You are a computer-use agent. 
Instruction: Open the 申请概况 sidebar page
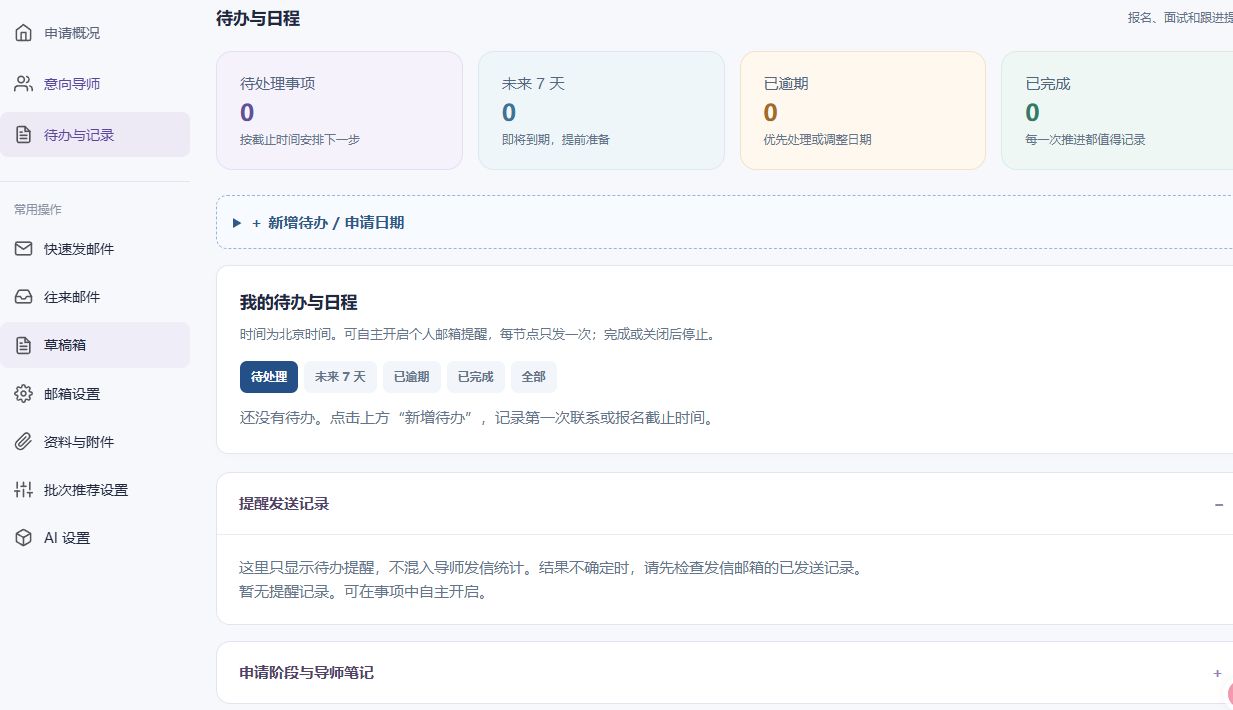pyautogui.click(x=95, y=33)
